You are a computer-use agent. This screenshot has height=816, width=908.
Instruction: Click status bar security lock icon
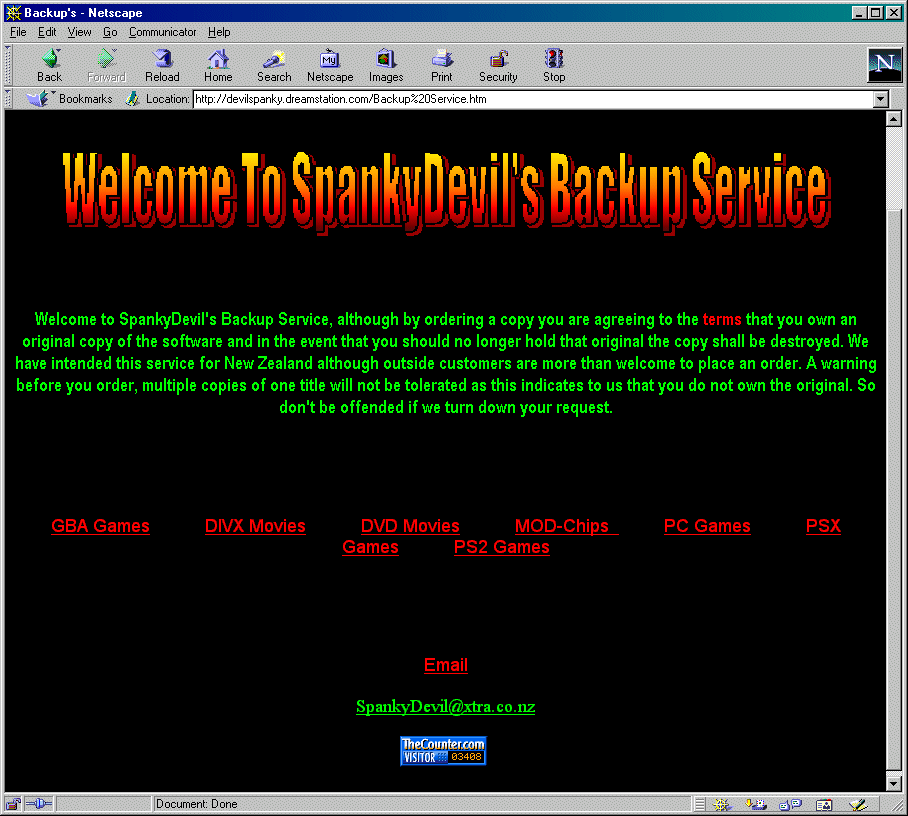tap(13, 804)
